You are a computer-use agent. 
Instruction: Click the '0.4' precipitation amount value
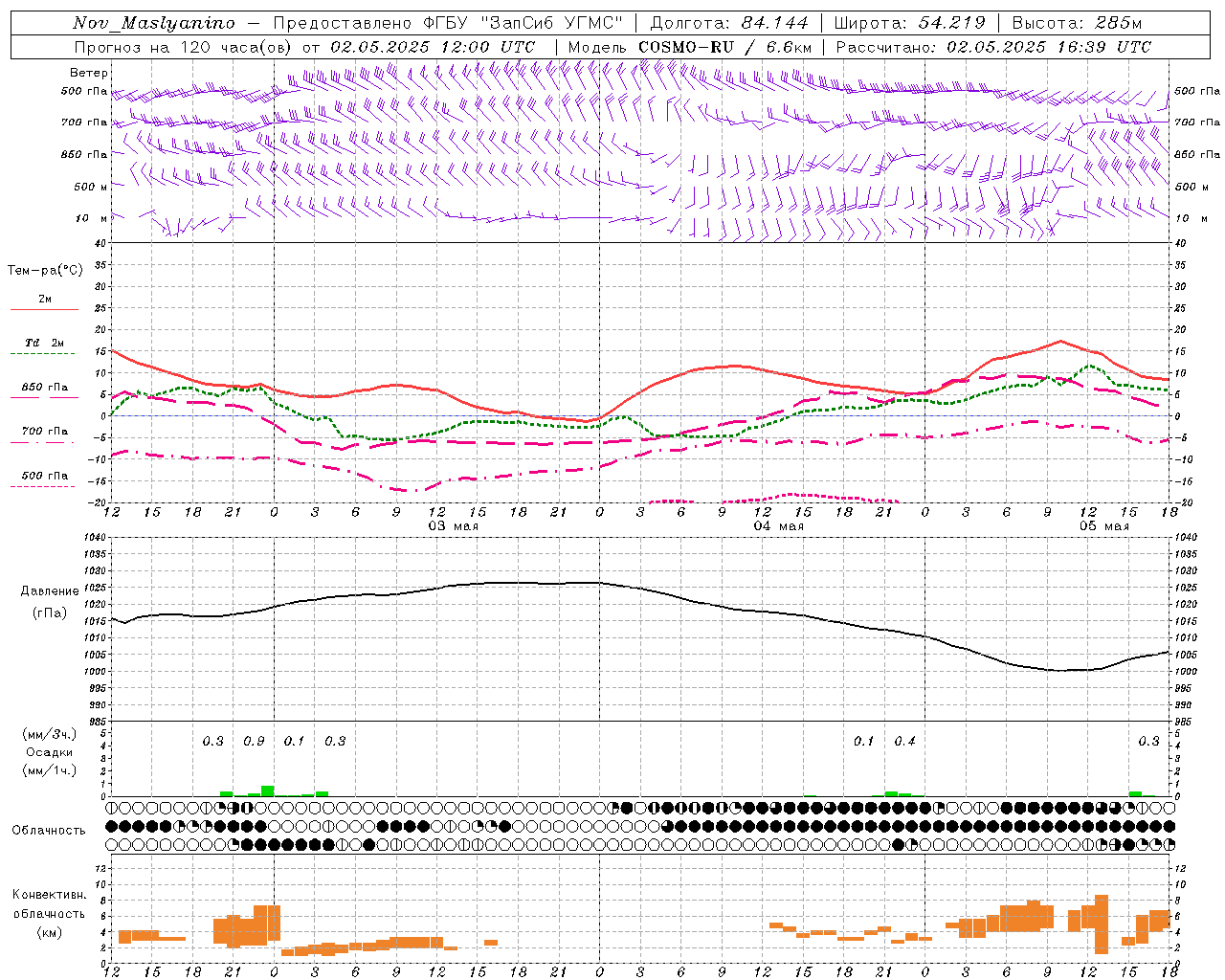(904, 741)
